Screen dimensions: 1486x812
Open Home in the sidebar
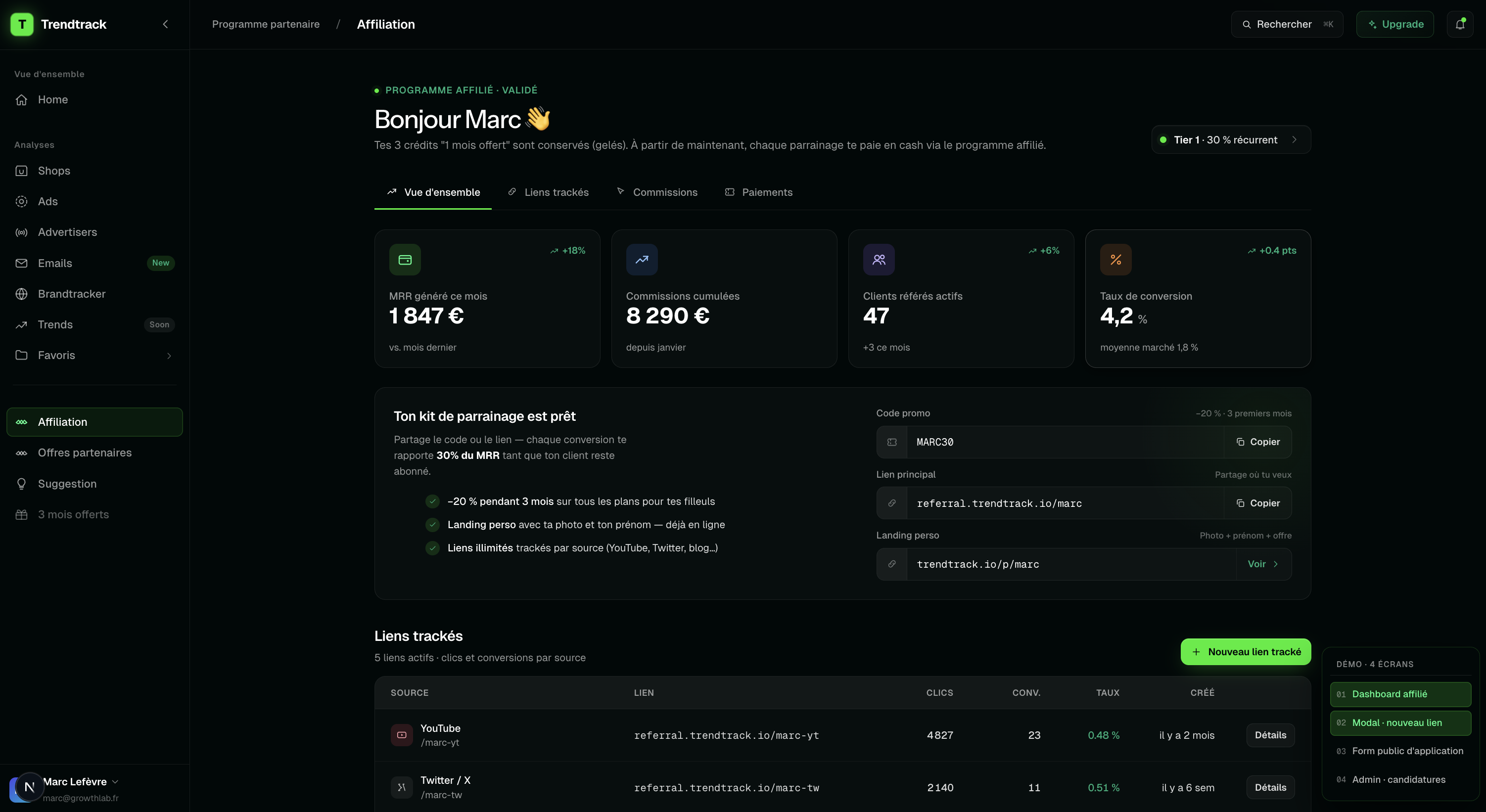94,100
